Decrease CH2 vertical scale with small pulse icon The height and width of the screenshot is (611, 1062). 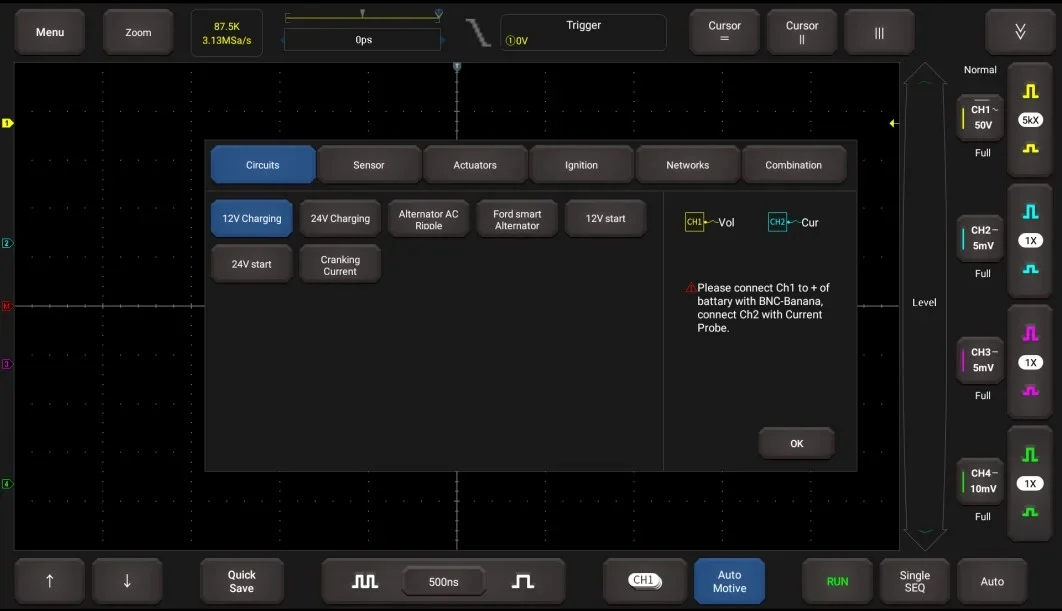coord(1030,269)
